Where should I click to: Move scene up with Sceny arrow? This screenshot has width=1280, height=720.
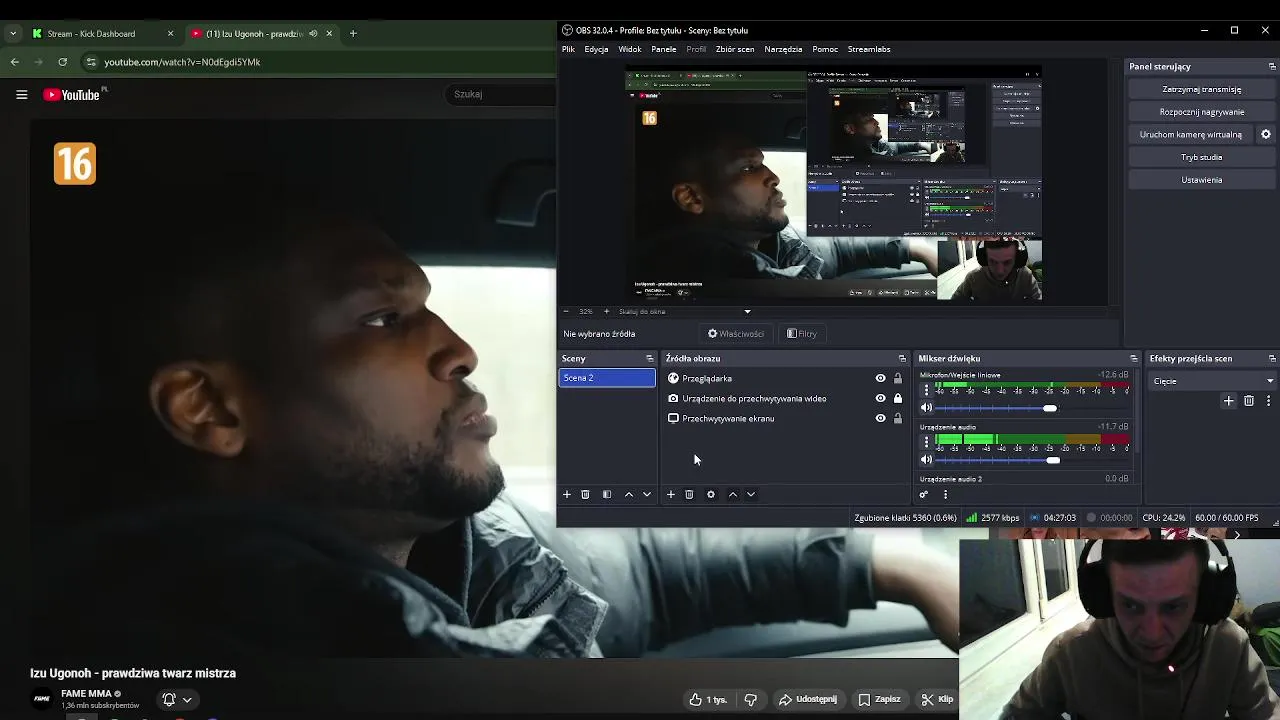pyautogui.click(x=629, y=494)
